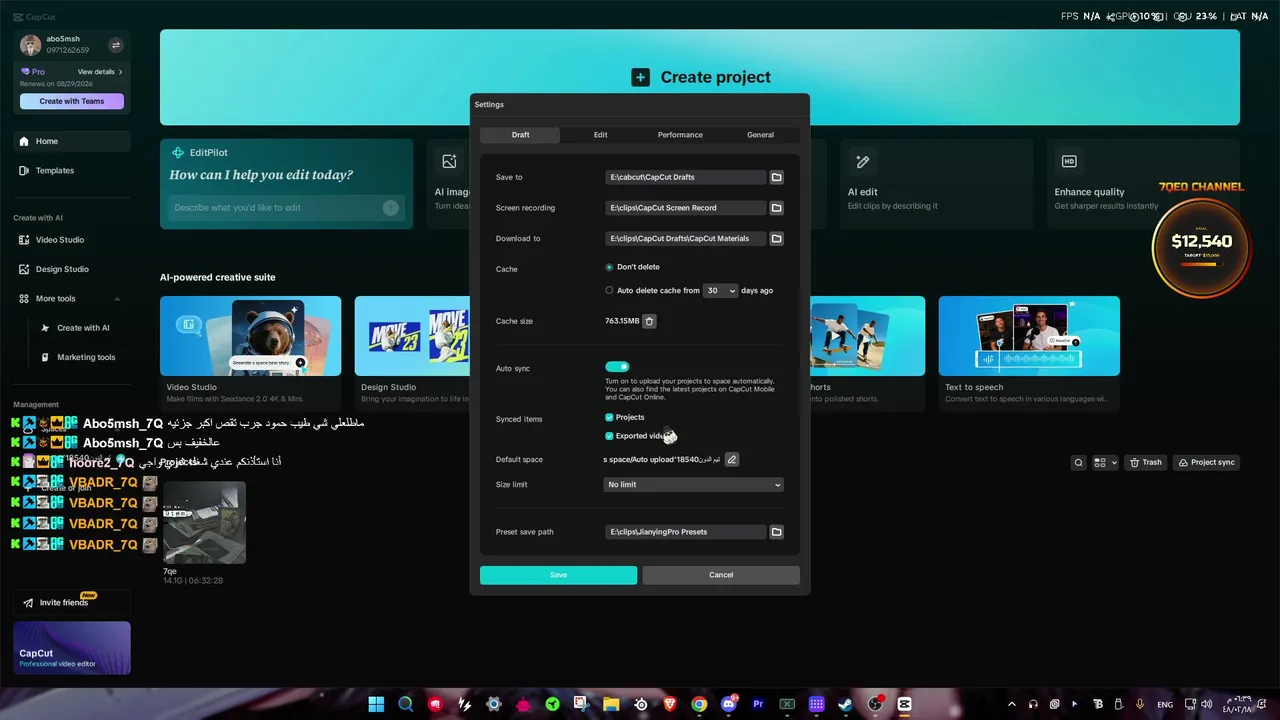Uncheck the Exported videos synced item

[x=609, y=436]
